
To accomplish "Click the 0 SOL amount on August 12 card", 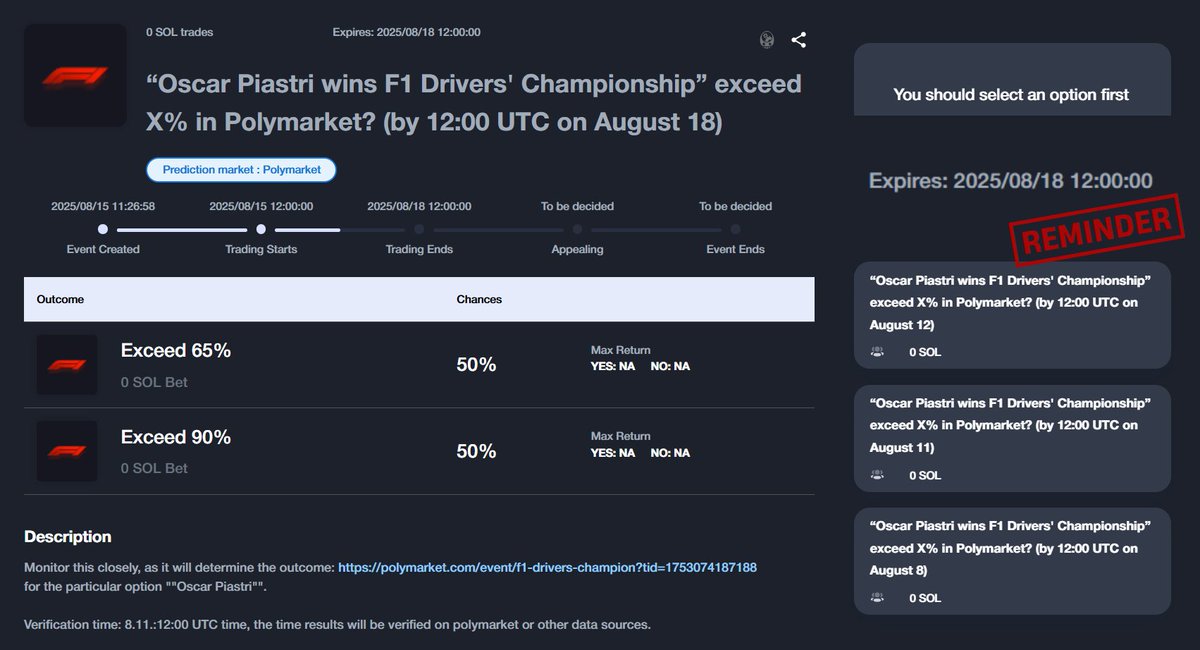I will tap(925, 352).
